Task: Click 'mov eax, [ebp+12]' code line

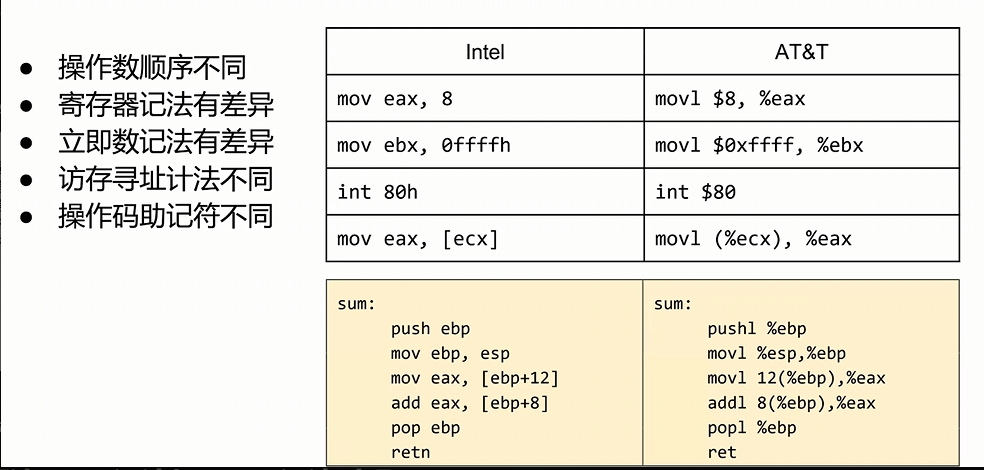Action: [474, 378]
